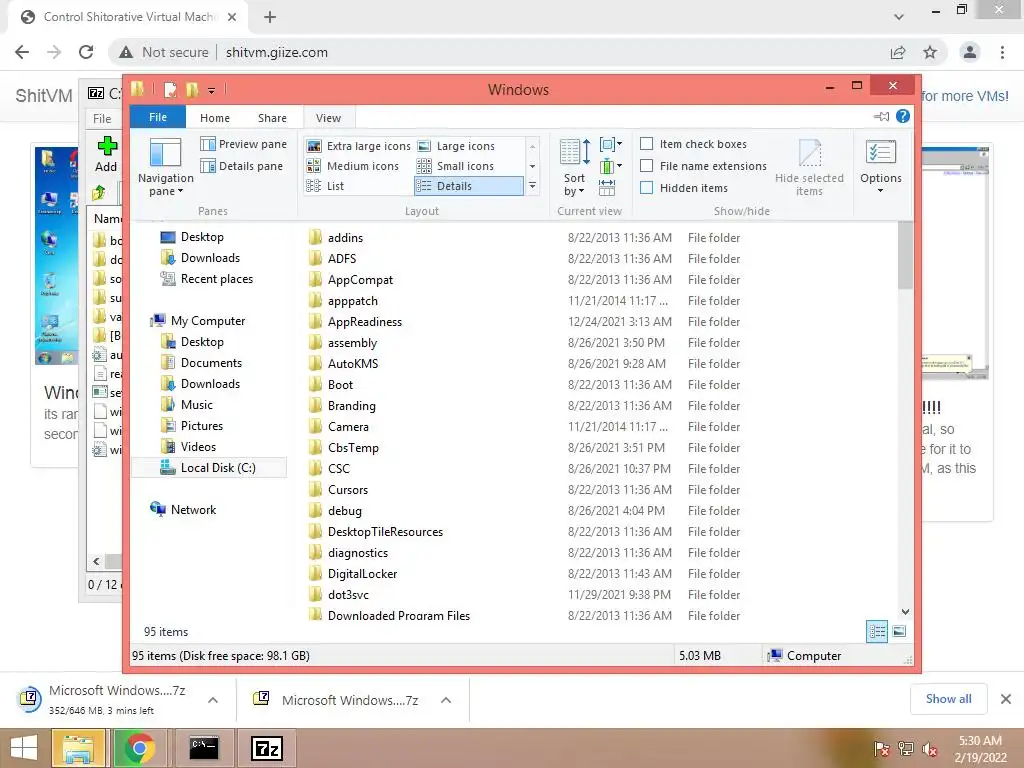Open Music in navigation pane

pos(187,405)
